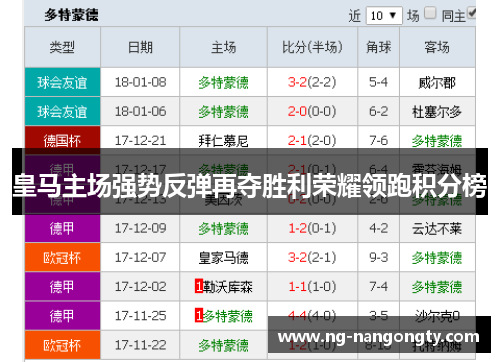500x362 pixels.
Task: Open home team 多特蒙德 in 18-01-08 row
Action: [x=223, y=82]
